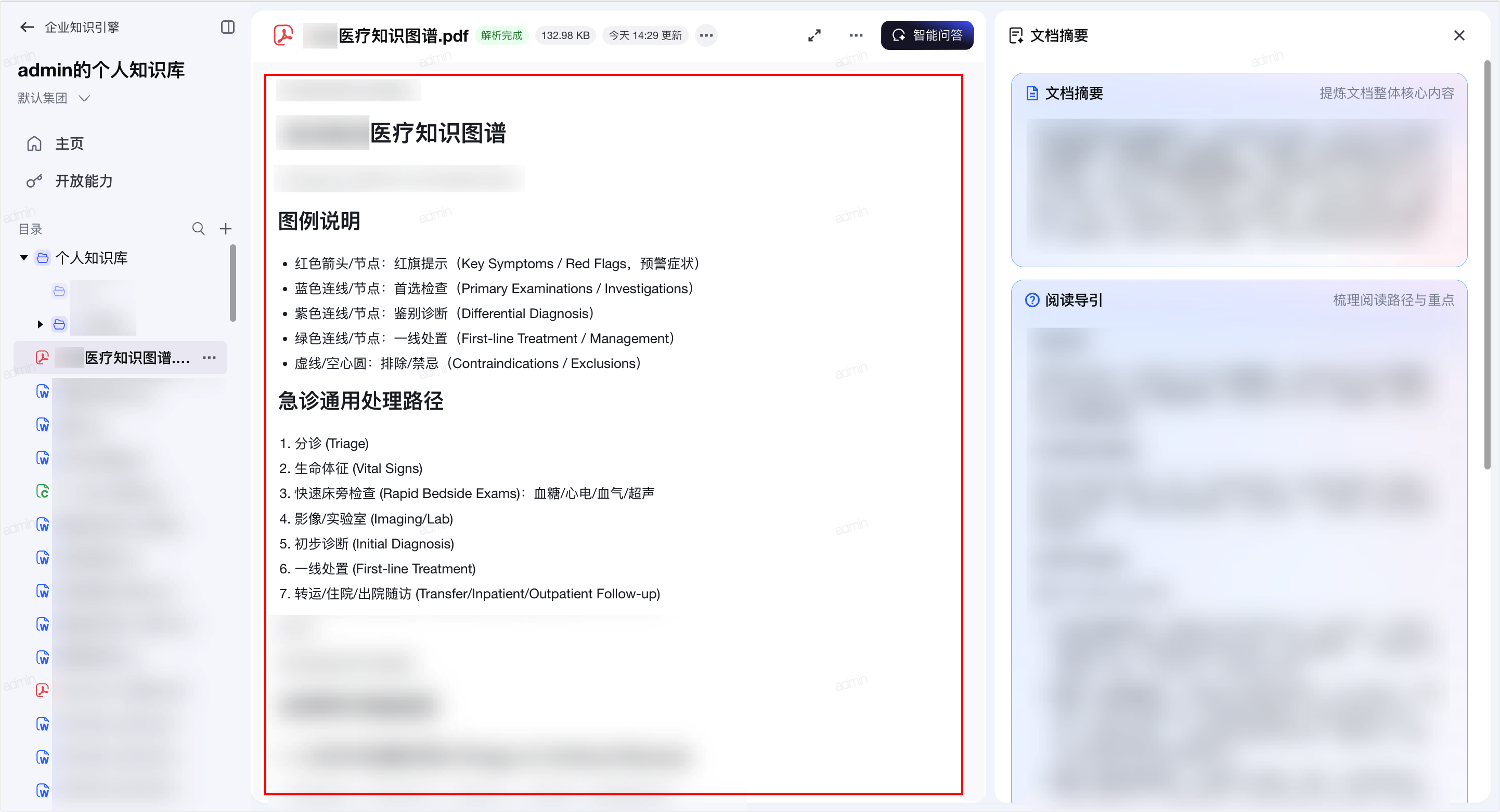Viewport: 1500px width, 812px height.
Task: Click the 企业知识引擎 breadcrumb text
Action: (x=82, y=28)
